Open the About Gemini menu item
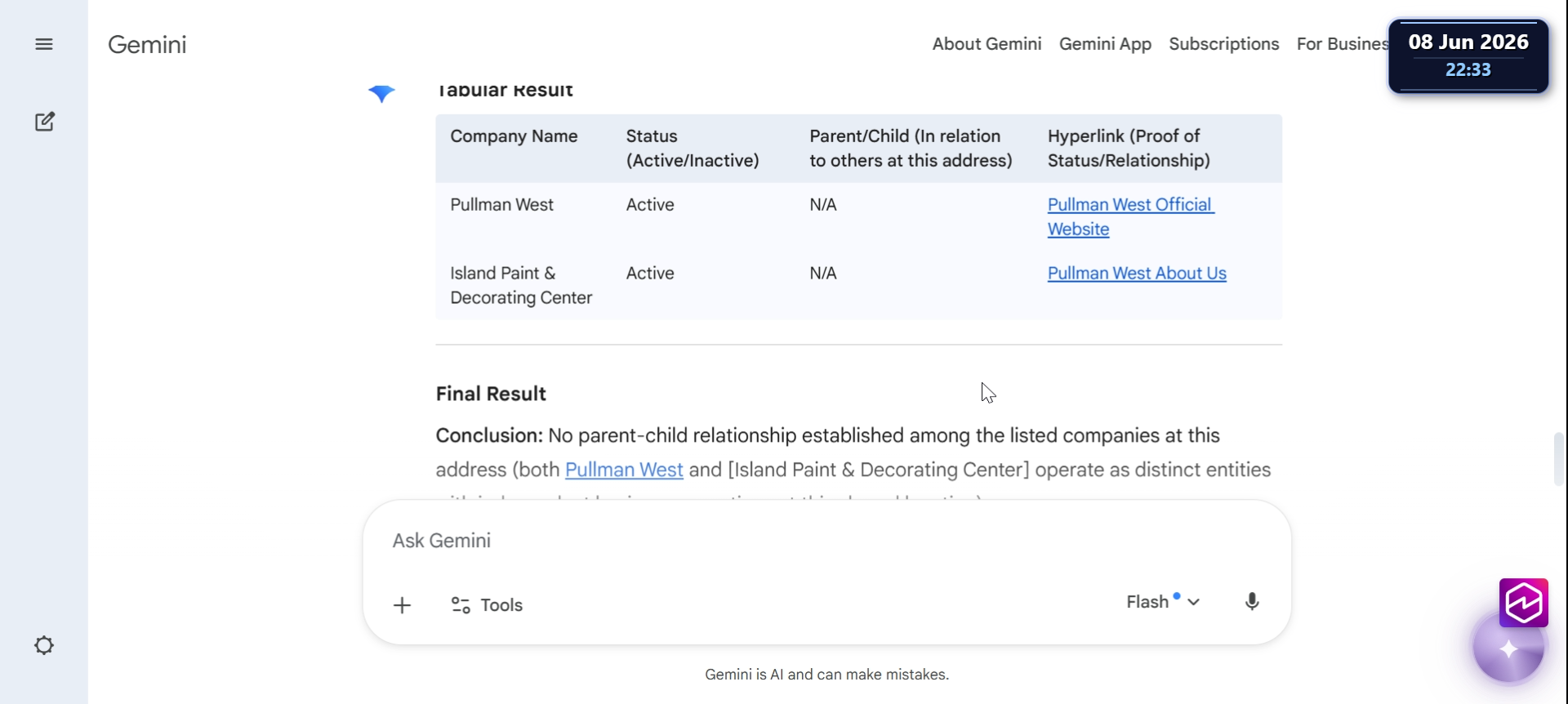 [987, 44]
